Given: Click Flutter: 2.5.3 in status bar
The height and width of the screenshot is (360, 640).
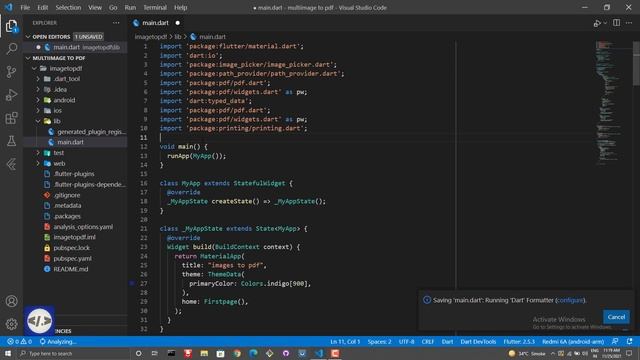Looking at the screenshot, I should point(519,342).
